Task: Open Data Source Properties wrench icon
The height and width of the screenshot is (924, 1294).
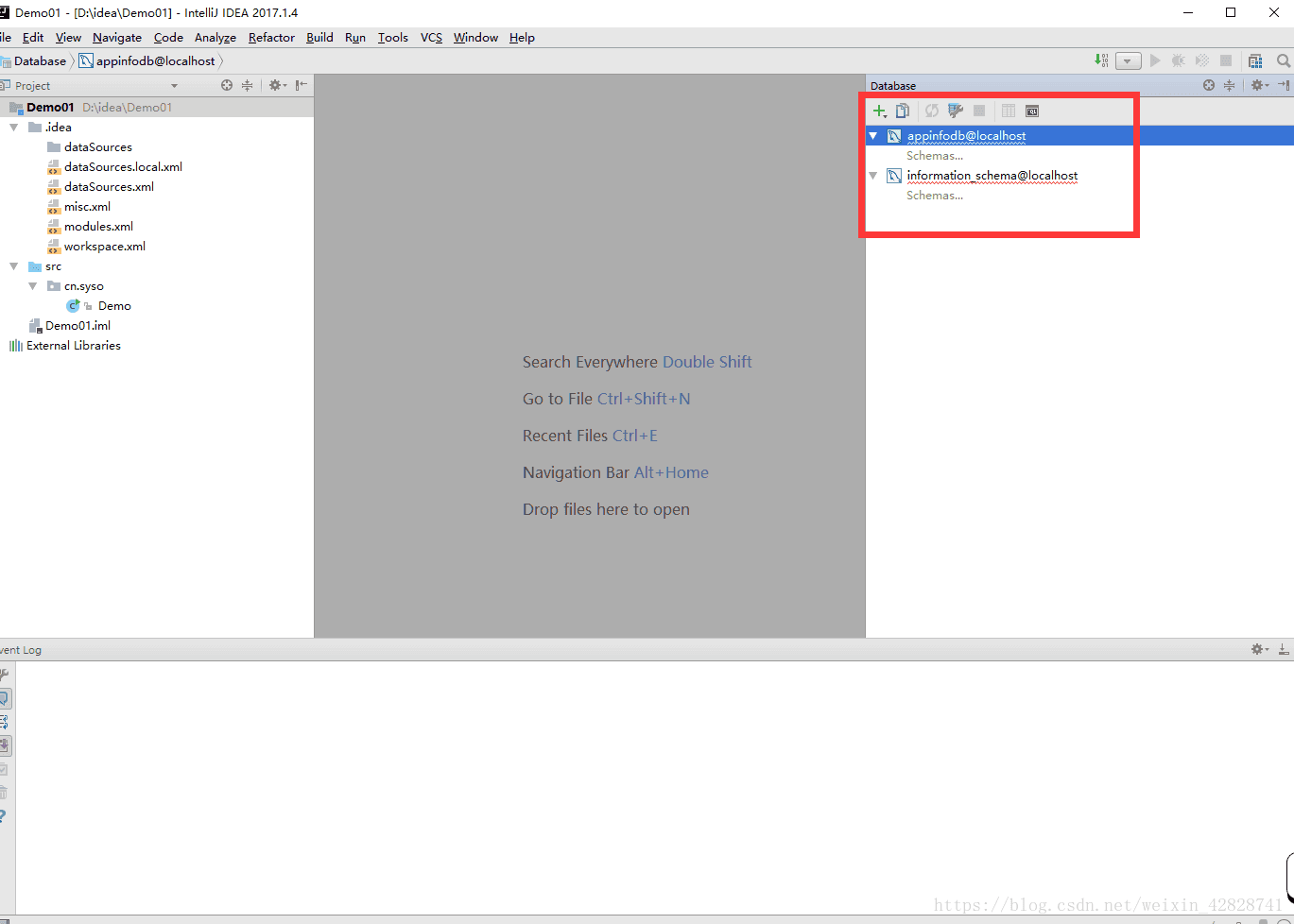Action: [956, 111]
